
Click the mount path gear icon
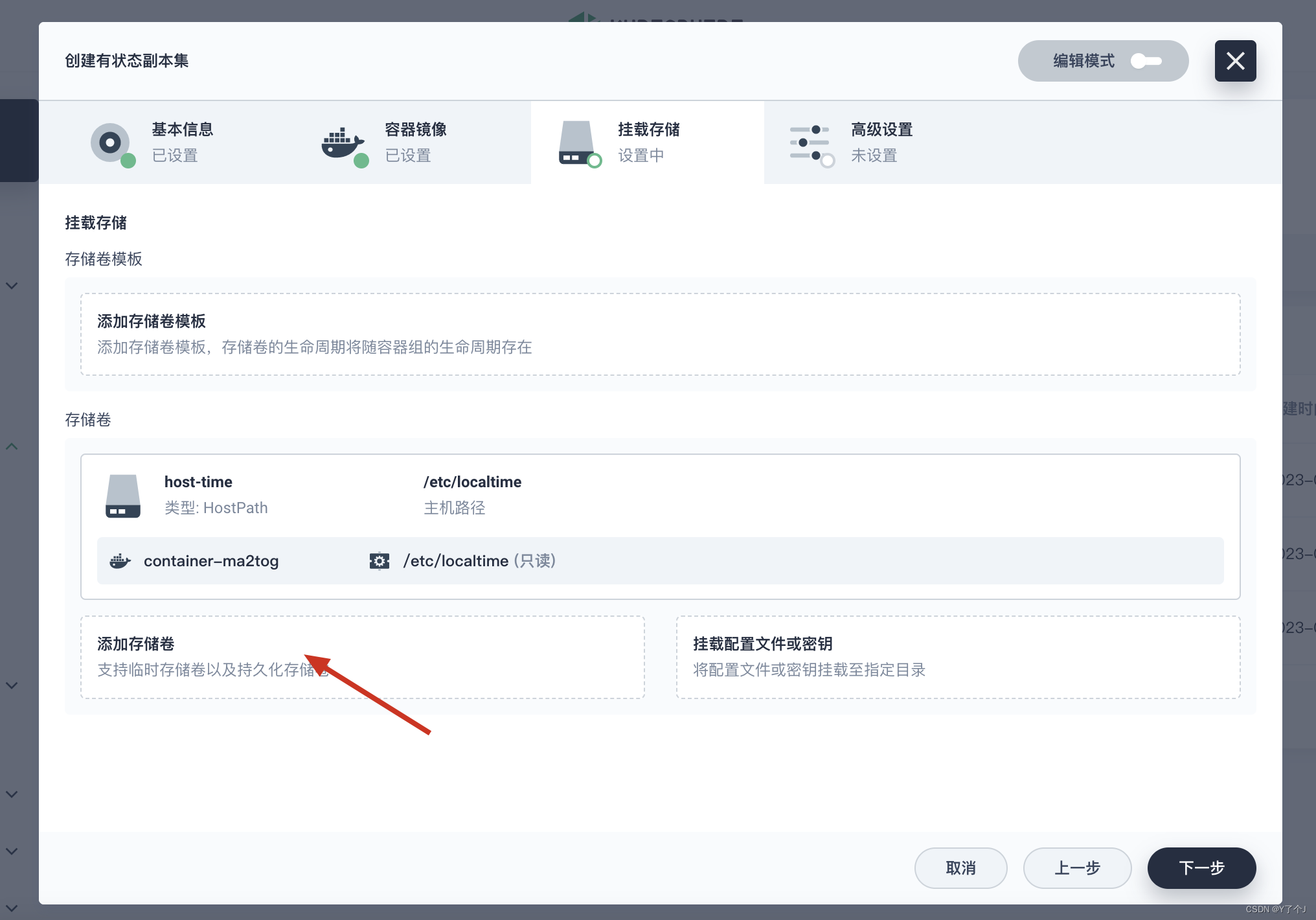380,561
